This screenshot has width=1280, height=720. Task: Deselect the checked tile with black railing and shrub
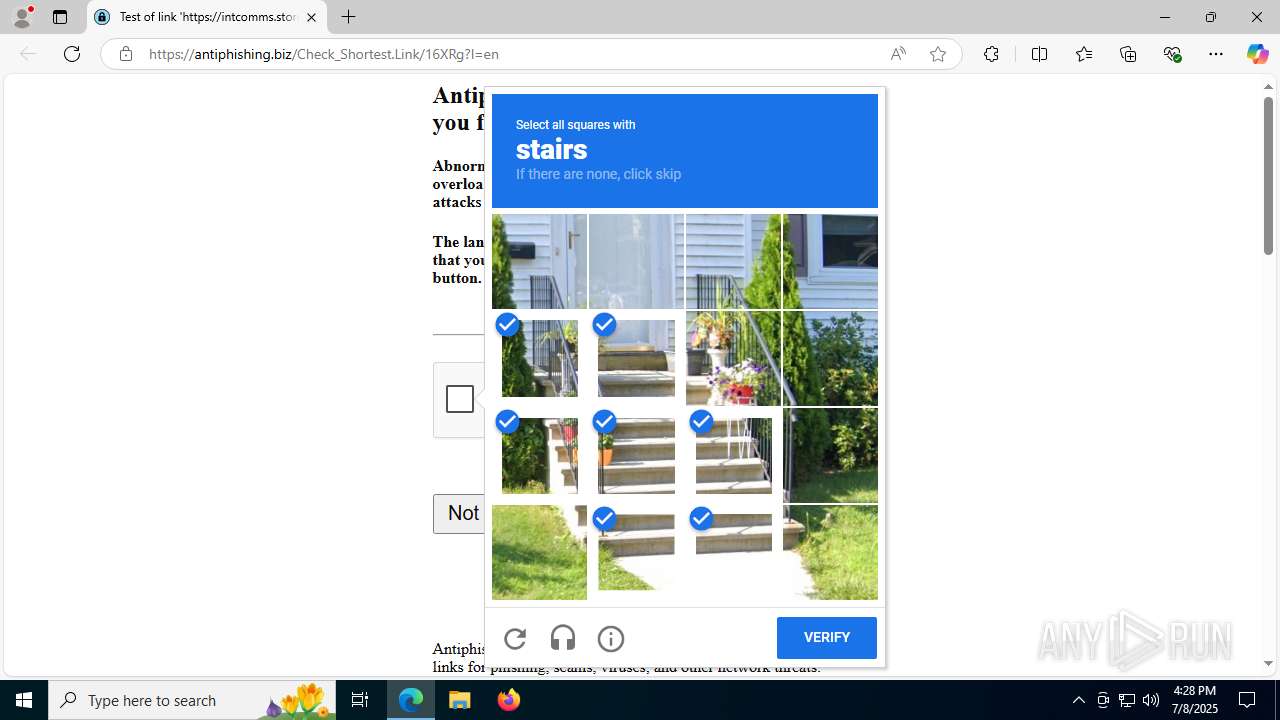539,358
